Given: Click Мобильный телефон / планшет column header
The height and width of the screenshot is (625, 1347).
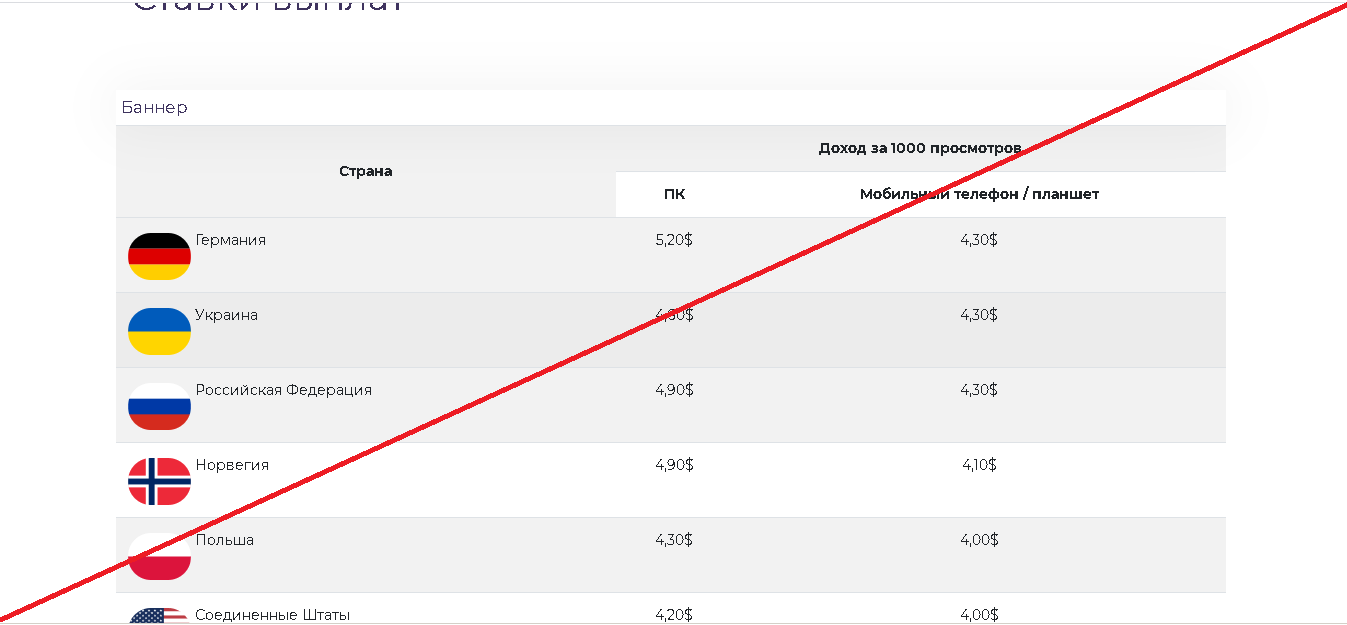Looking at the screenshot, I should (x=979, y=194).
